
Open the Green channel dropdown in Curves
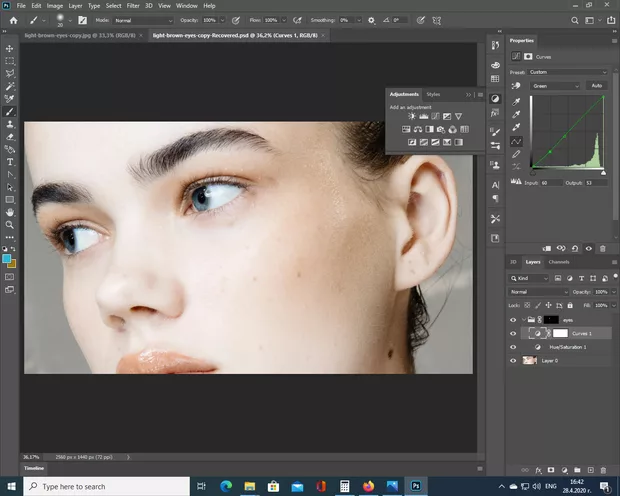(554, 86)
